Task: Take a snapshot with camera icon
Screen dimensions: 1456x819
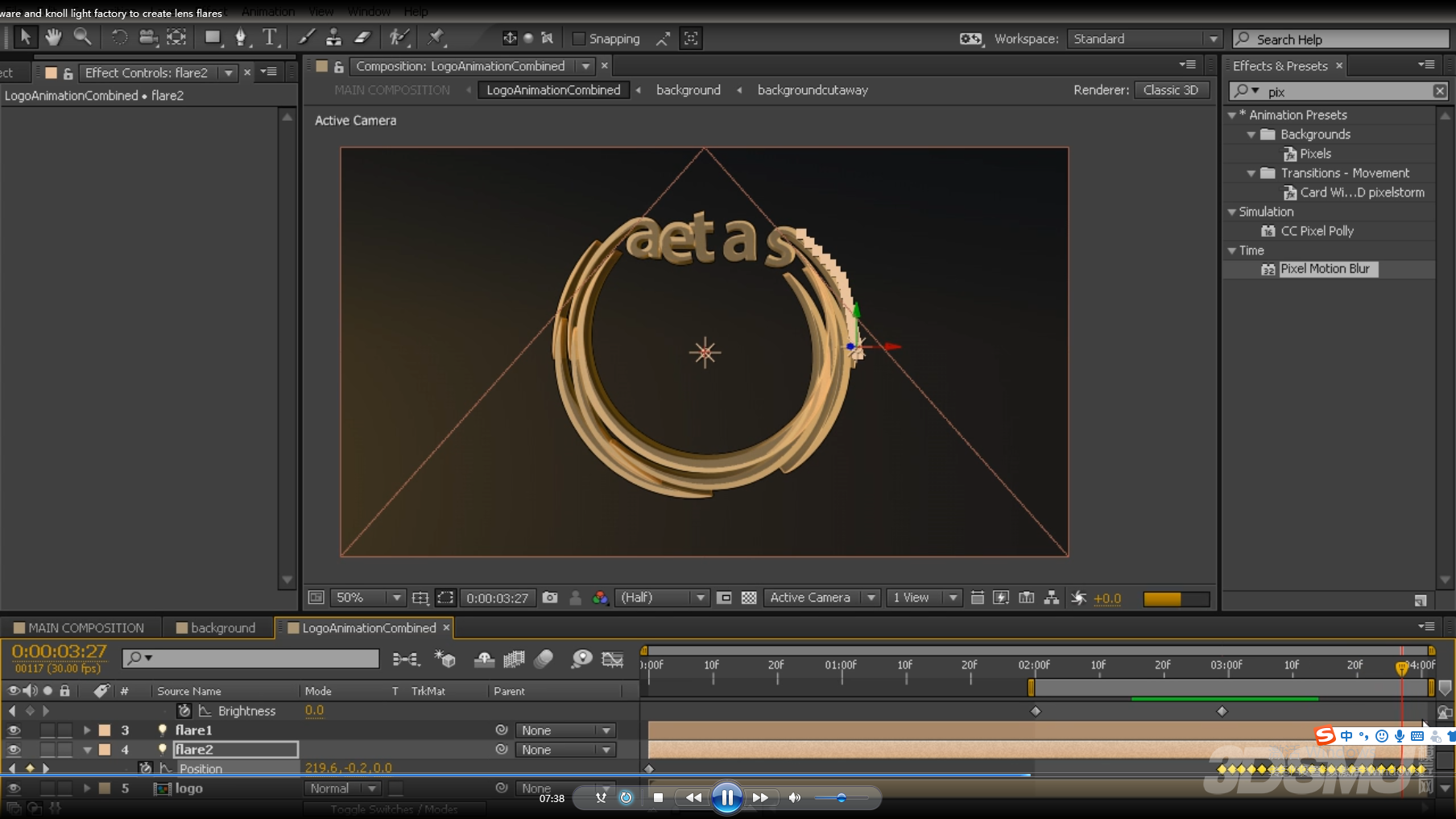Action: 550,598
